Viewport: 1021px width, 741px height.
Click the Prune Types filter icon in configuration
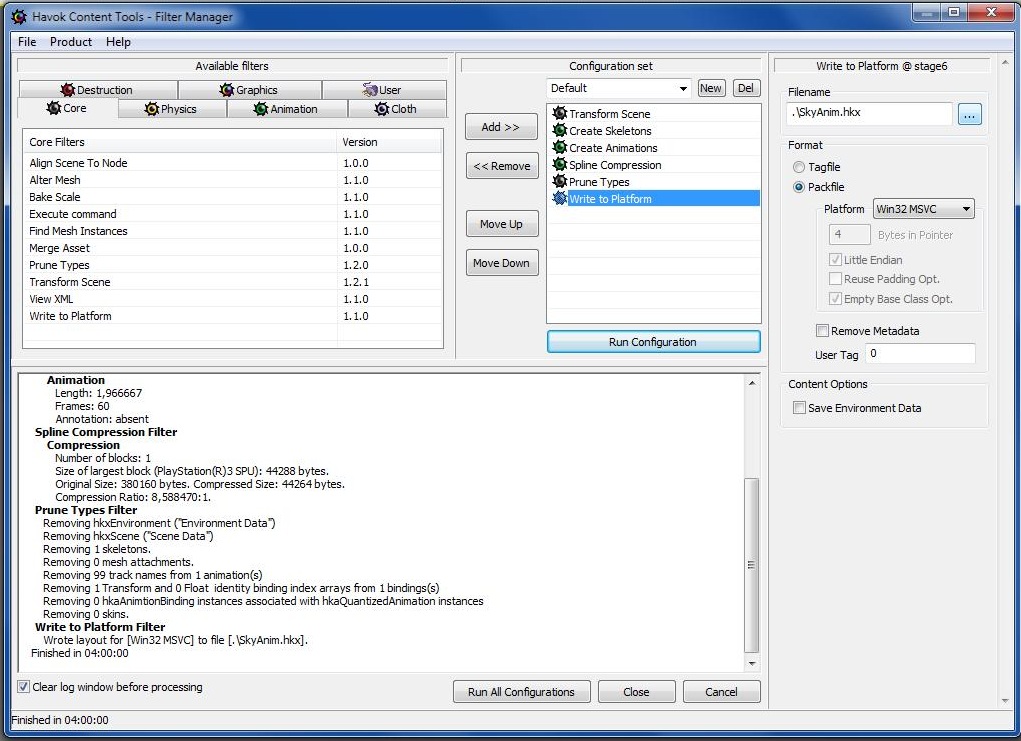[x=559, y=181]
